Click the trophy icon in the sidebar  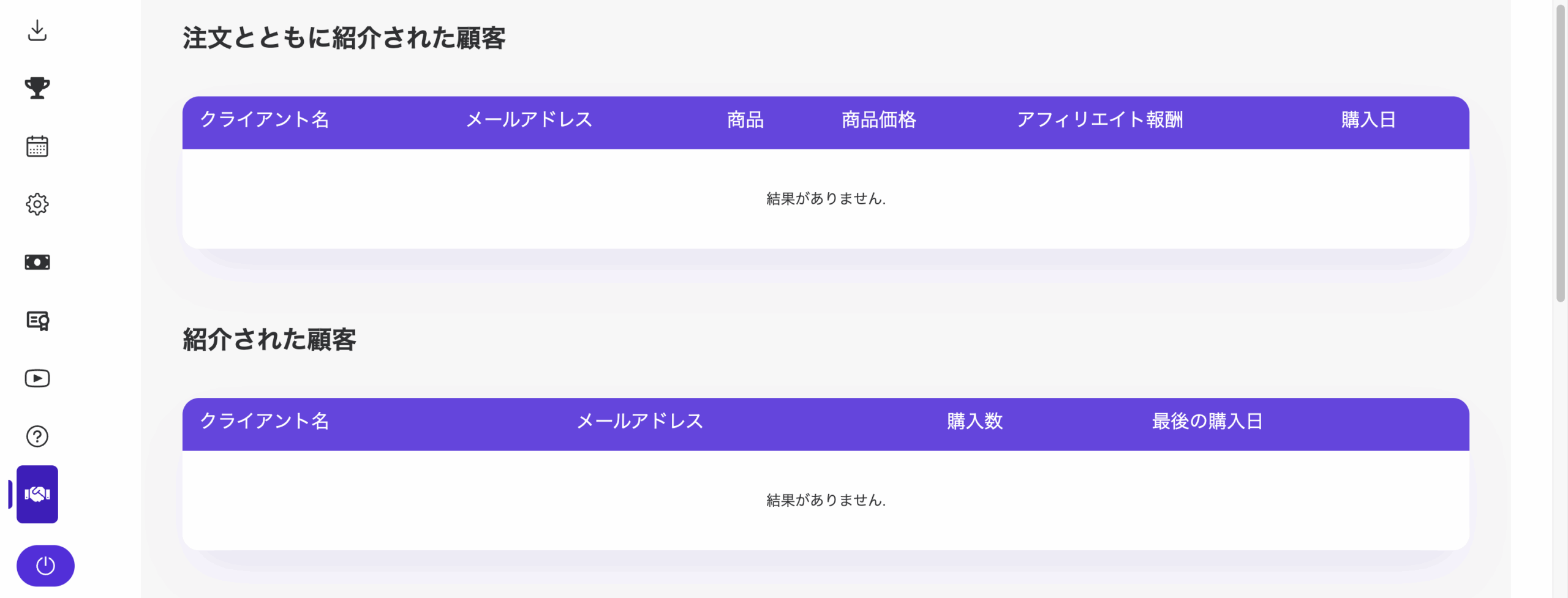click(37, 88)
